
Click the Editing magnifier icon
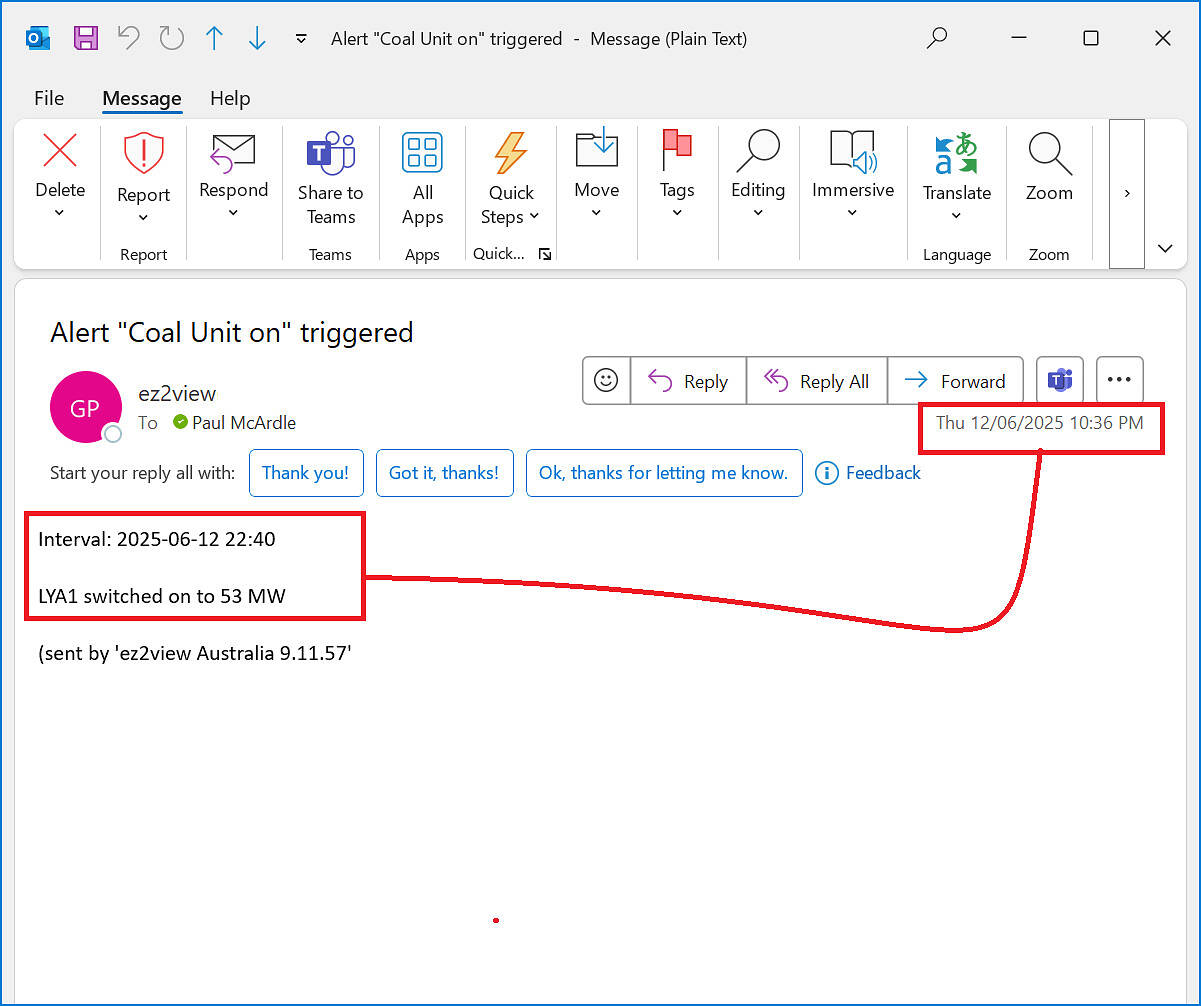(758, 151)
